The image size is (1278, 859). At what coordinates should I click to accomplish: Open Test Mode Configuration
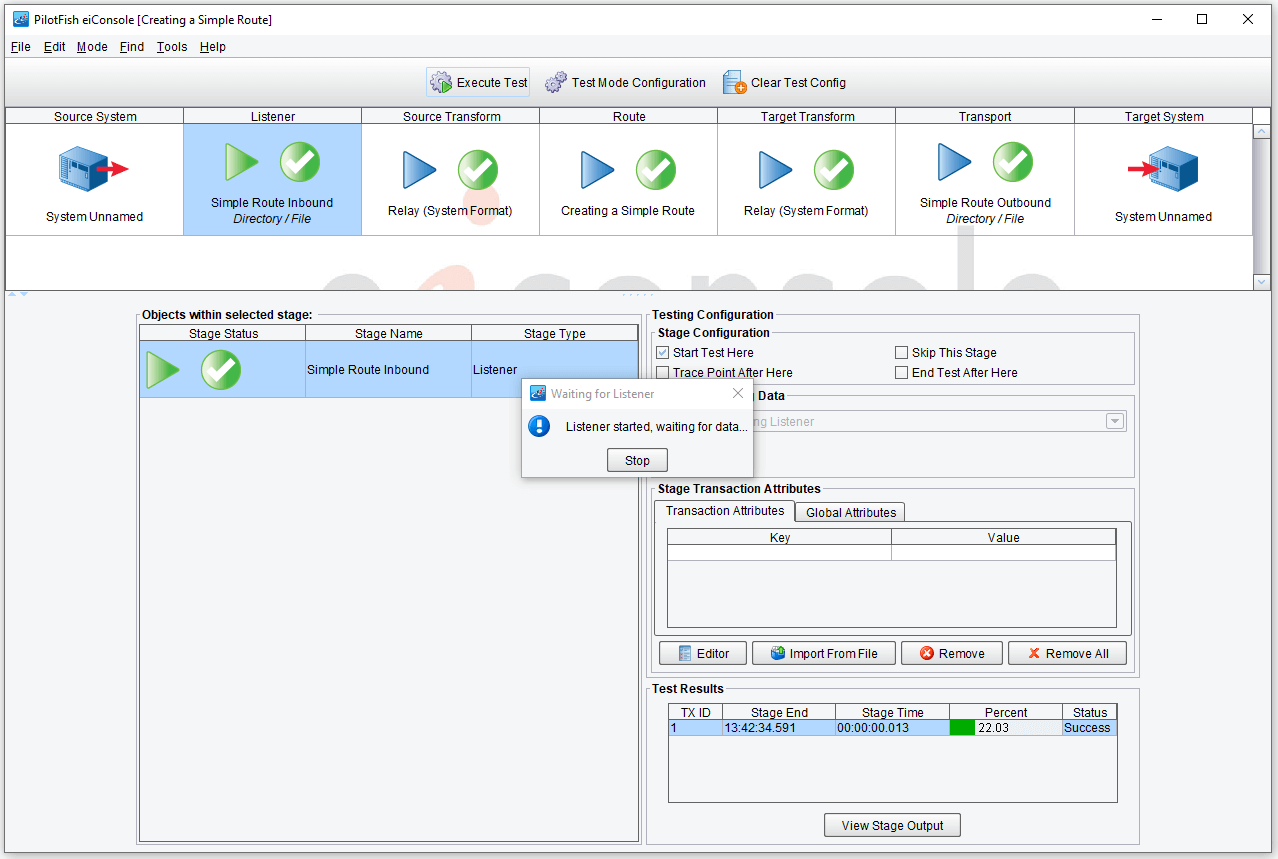click(626, 83)
